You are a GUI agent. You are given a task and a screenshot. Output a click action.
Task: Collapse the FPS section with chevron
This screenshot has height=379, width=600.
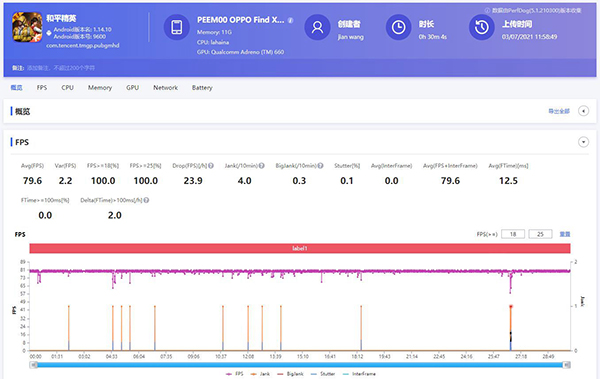[583, 142]
